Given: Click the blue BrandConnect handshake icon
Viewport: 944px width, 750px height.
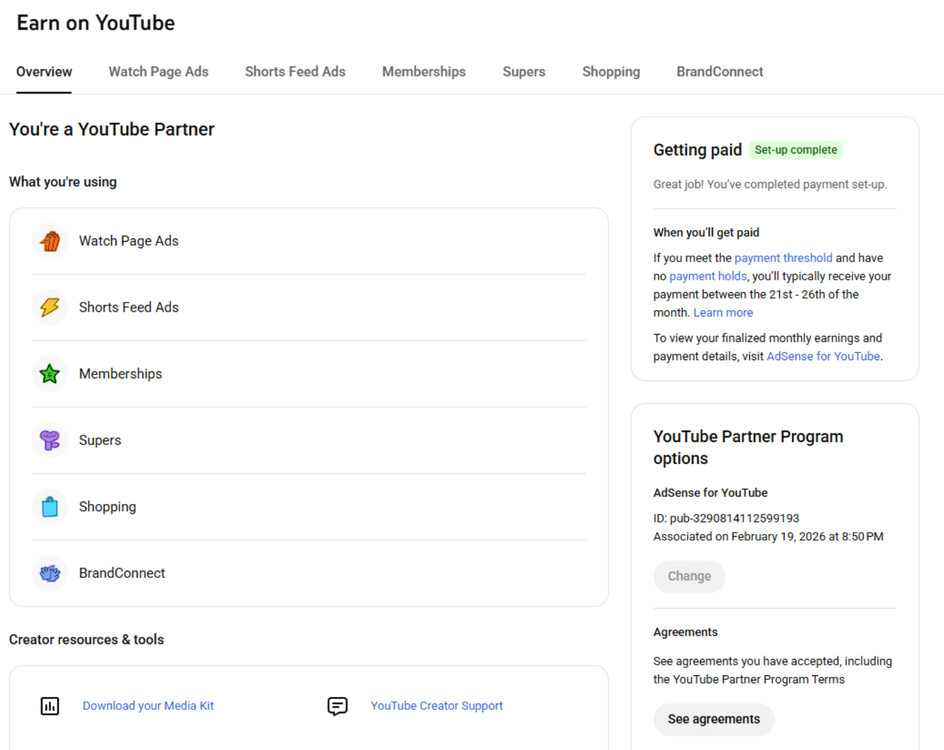Looking at the screenshot, I should tap(50, 573).
